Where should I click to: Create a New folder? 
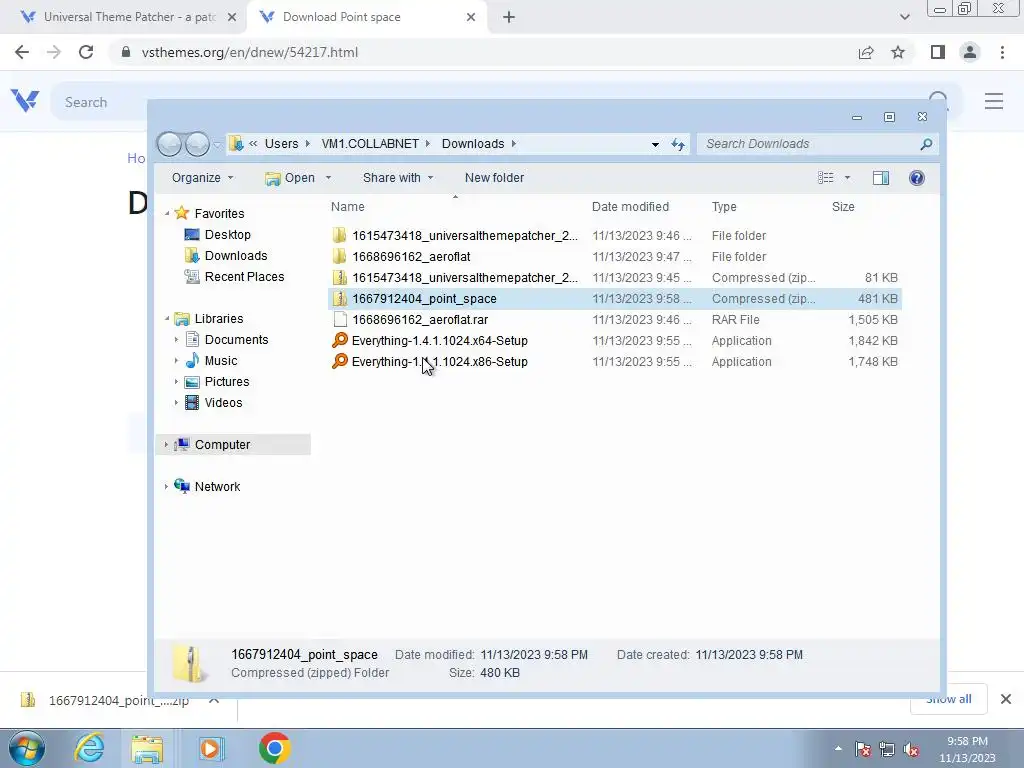pyautogui.click(x=494, y=178)
